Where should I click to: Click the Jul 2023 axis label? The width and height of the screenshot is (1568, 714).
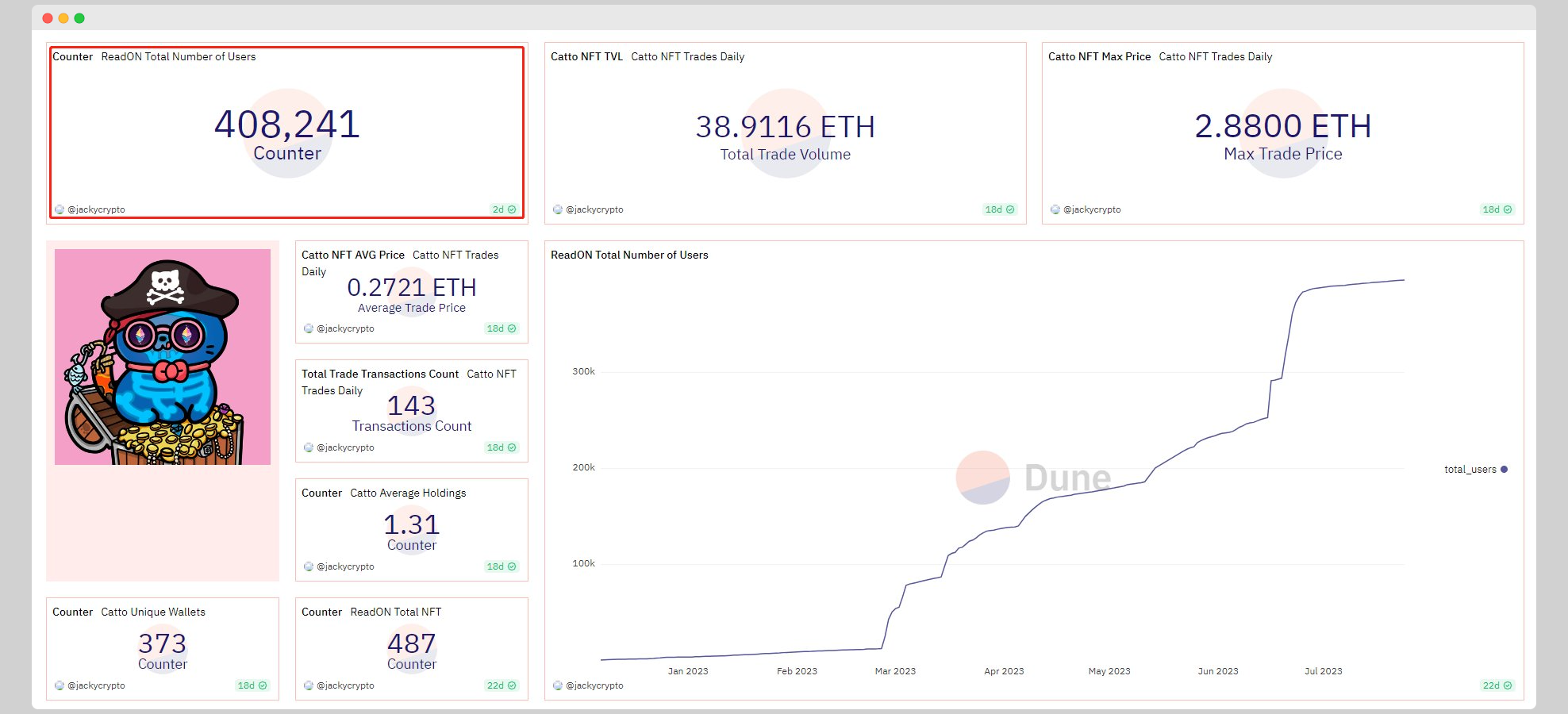(1324, 671)
